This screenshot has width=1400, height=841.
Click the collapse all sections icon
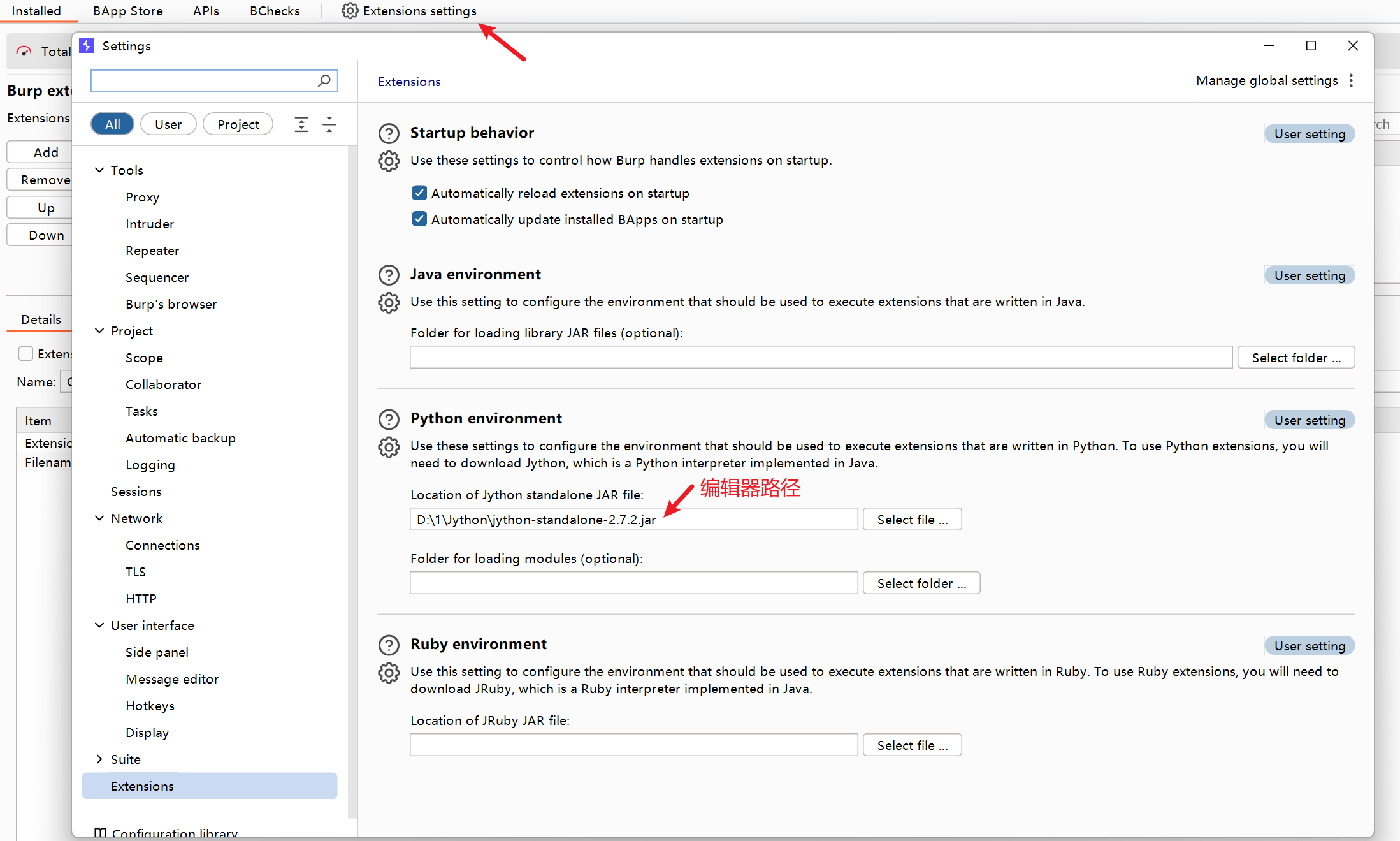pos(329,124)
